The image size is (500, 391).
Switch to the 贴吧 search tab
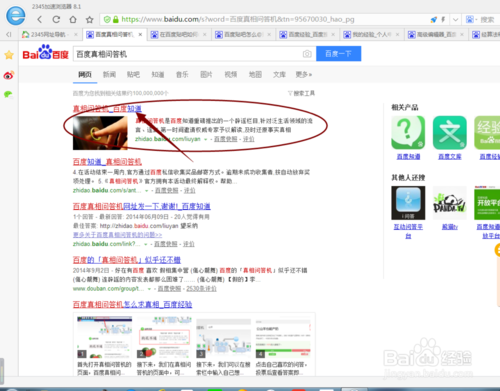click(133, 75)
